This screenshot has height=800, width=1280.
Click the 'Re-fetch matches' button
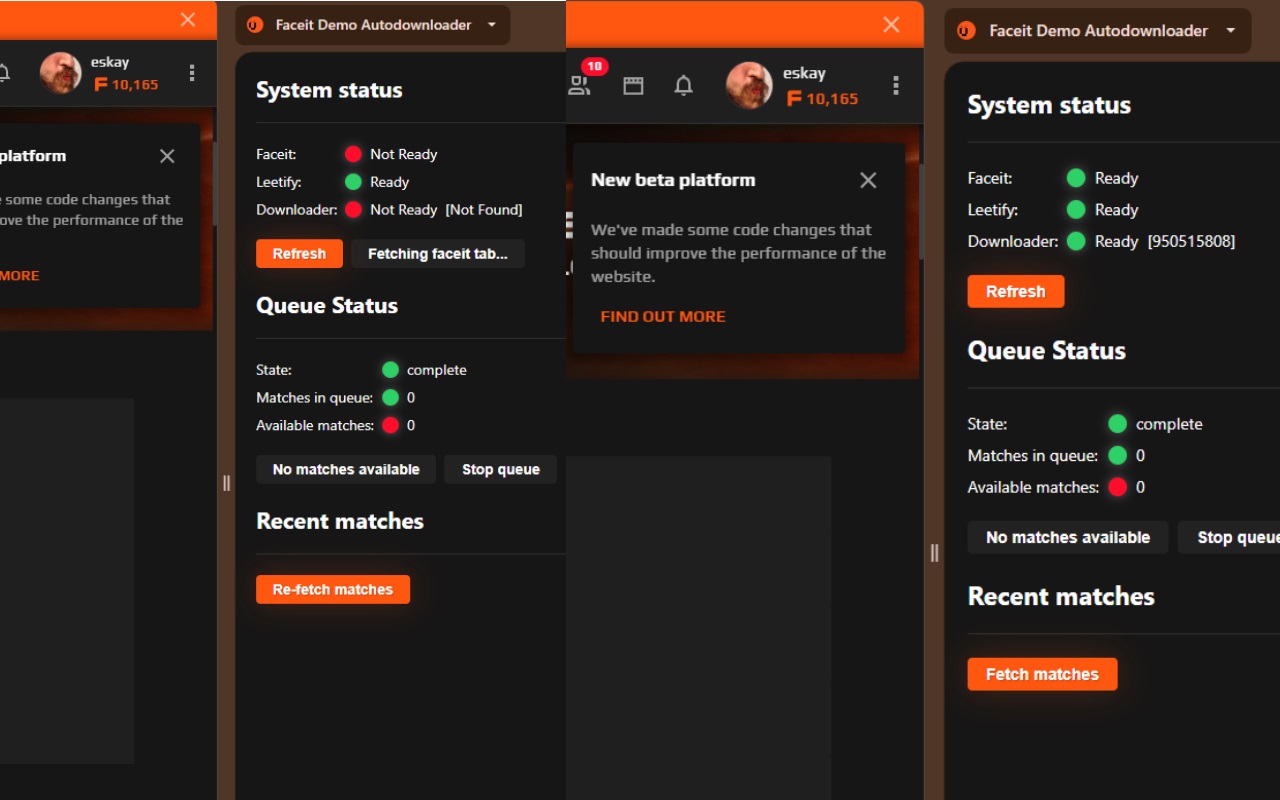(x=333, y=589)
